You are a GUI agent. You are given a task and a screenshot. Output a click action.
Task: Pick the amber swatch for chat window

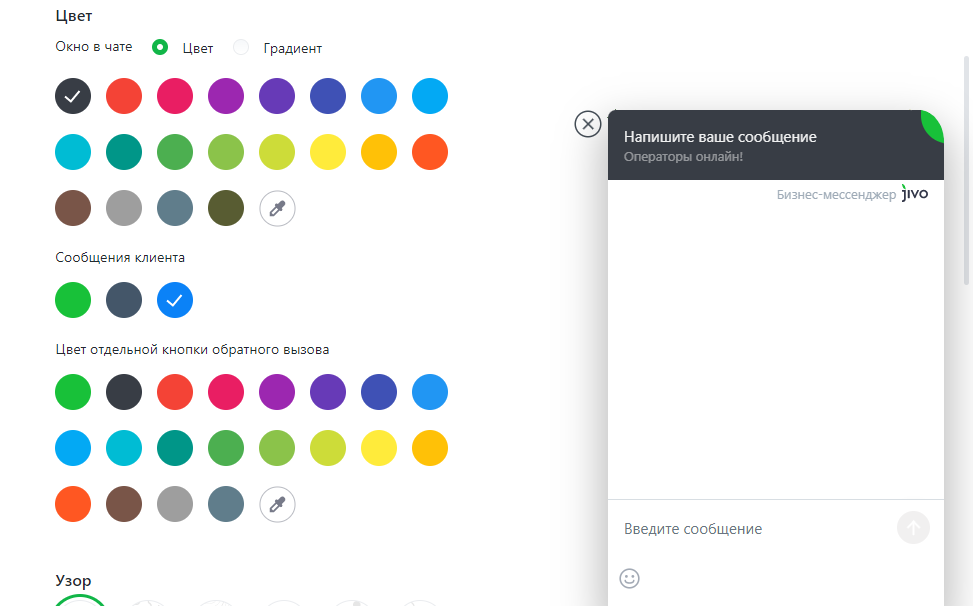point(379,152)
